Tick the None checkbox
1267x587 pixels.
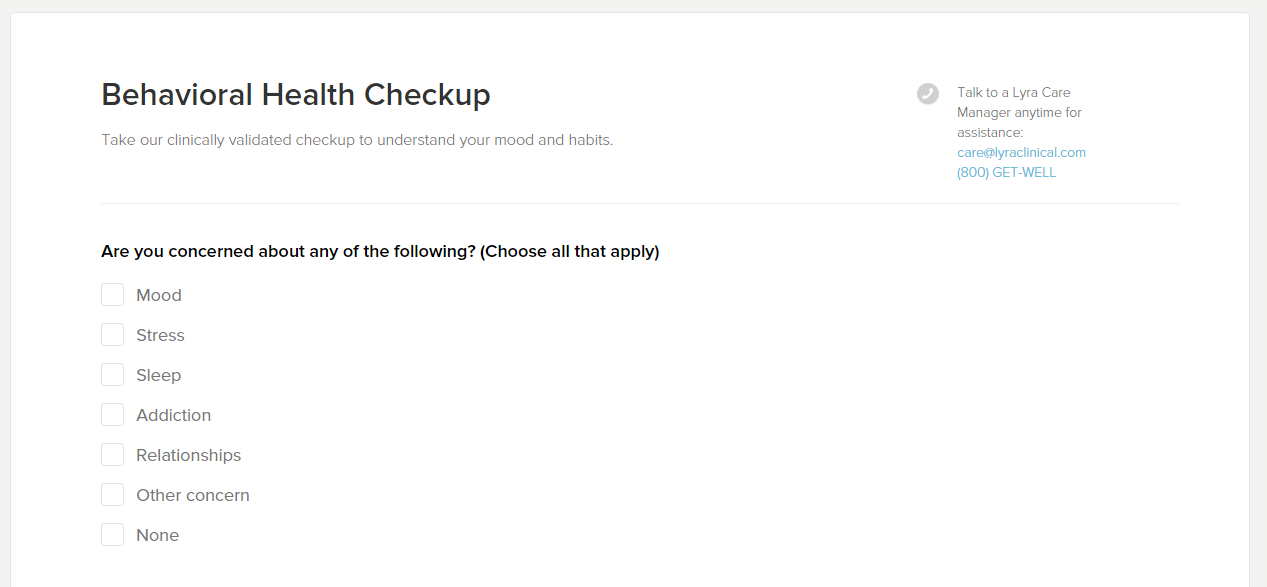113,535
